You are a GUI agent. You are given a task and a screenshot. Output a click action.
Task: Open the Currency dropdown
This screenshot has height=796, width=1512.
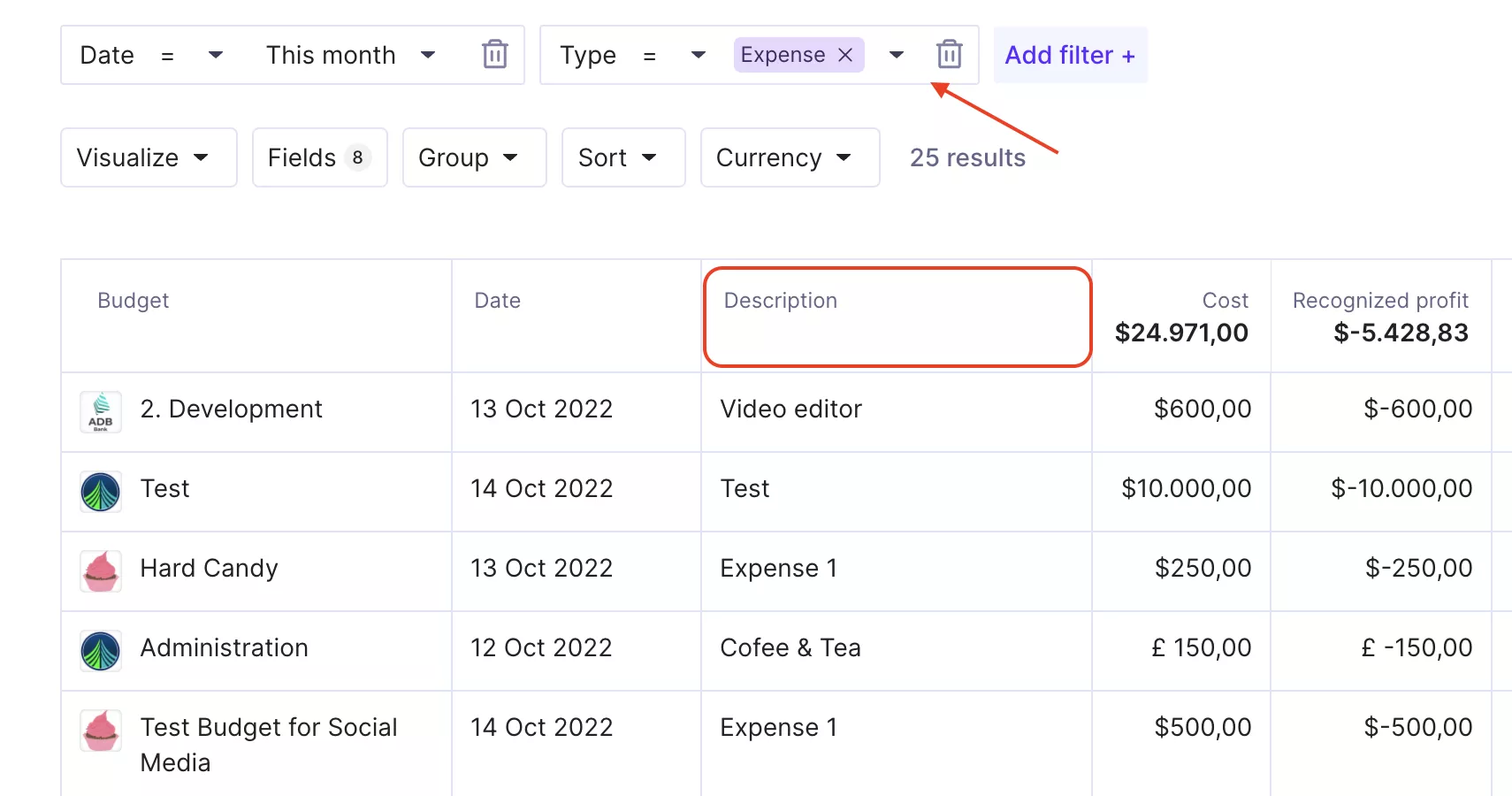(x=790, y=157)
